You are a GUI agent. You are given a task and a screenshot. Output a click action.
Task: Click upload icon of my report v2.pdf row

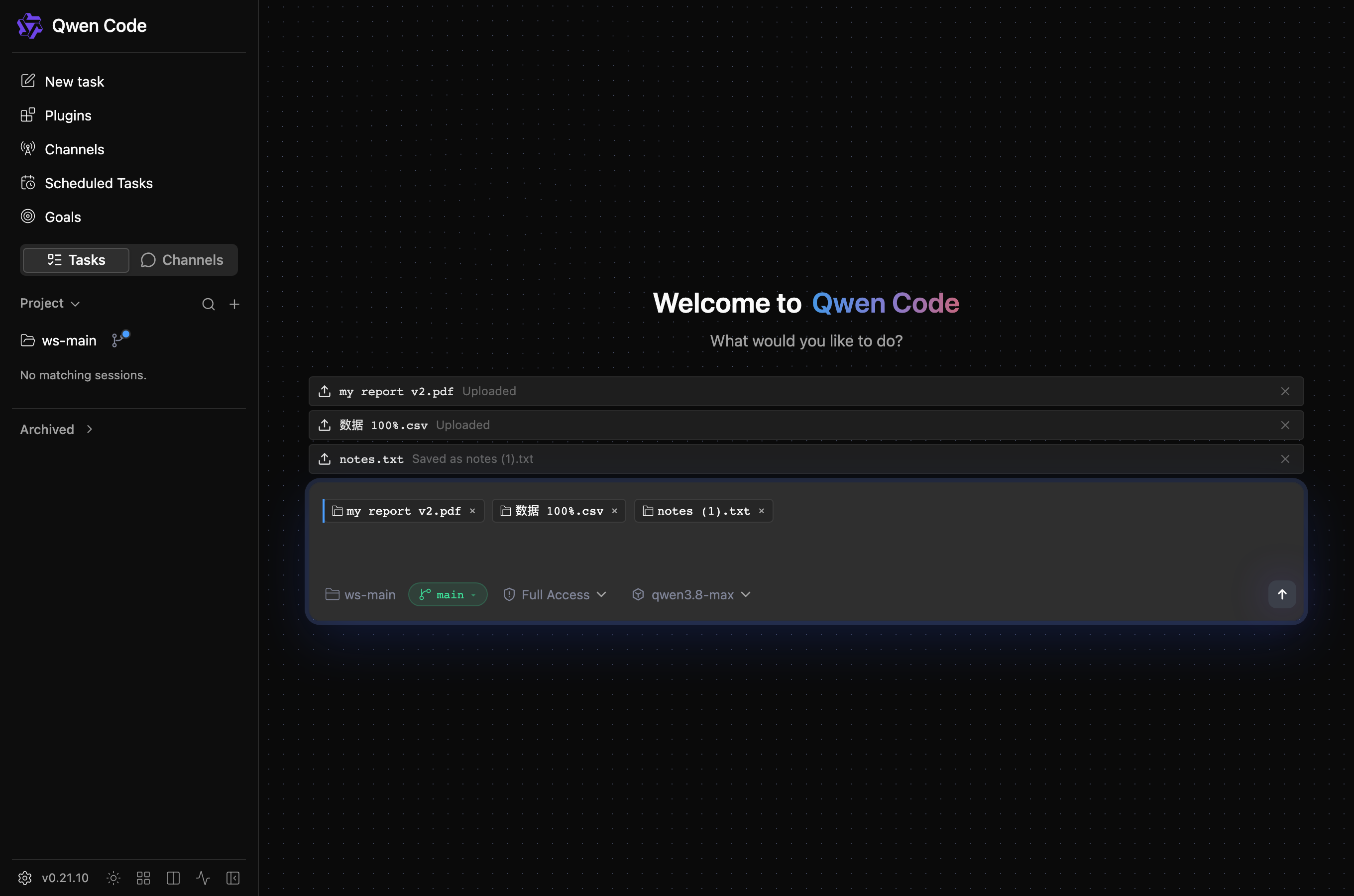click(x=325, y=391)
